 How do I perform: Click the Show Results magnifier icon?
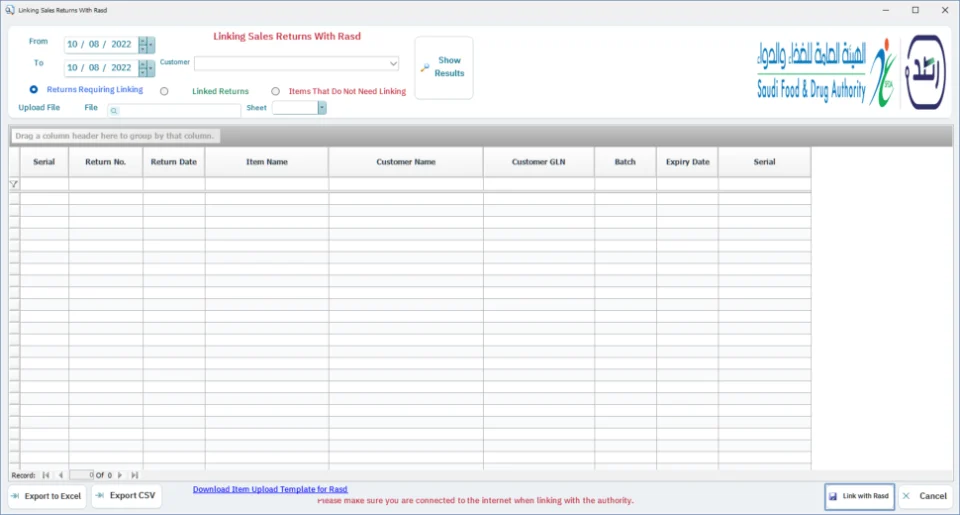pos(425,67)
